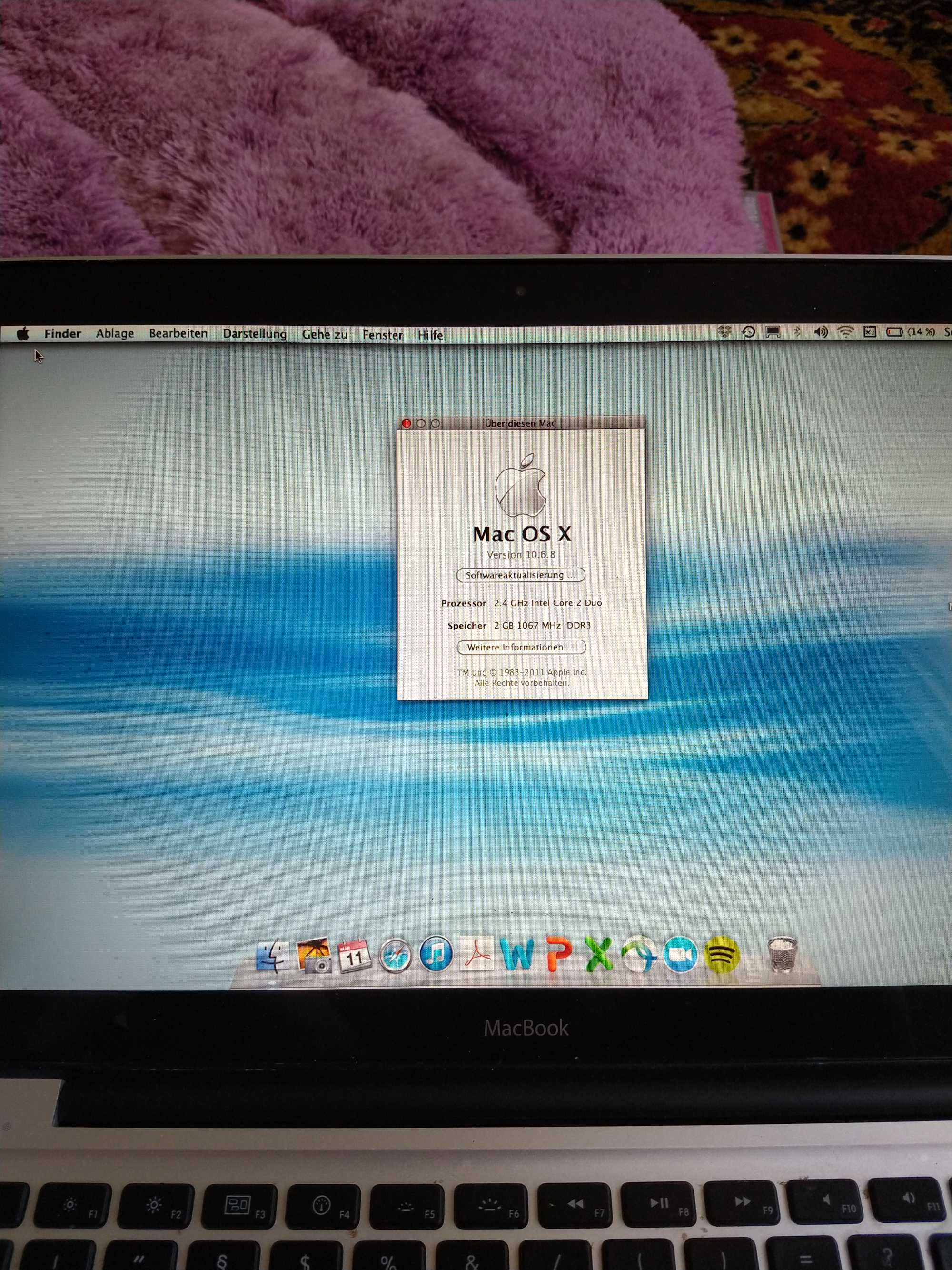Launch Adobe Reader from the Dock
The height and width of the screenshot is (1270, 952).
click(476, 954)
